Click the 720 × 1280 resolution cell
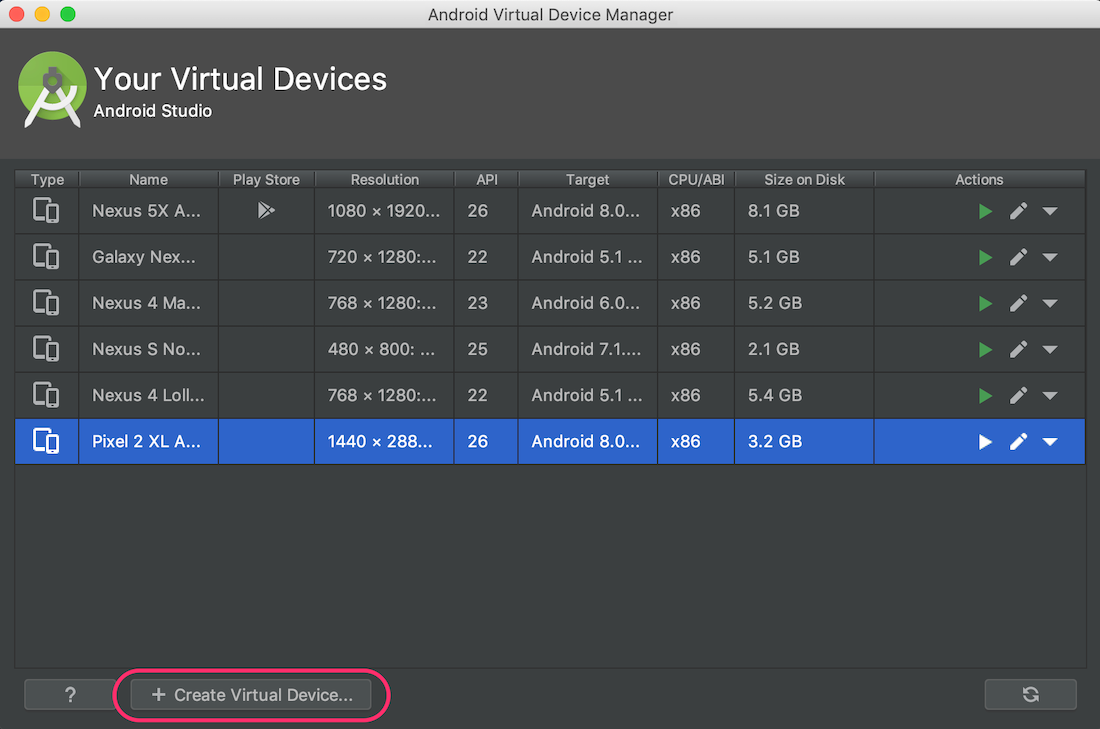Screen dimensions: 1100x729 click(382, 258)
